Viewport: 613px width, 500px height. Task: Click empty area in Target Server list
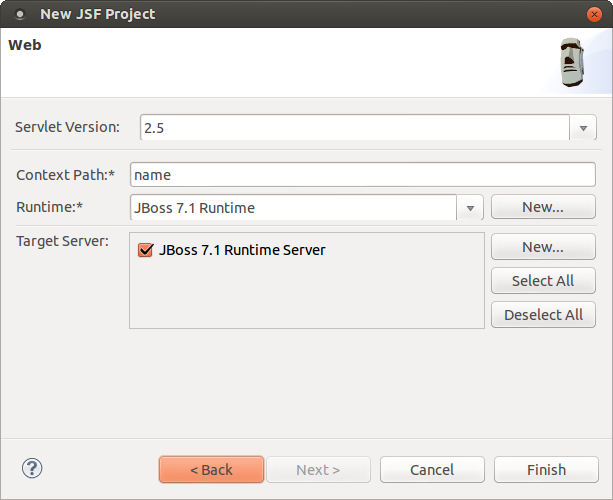point(306,298)
